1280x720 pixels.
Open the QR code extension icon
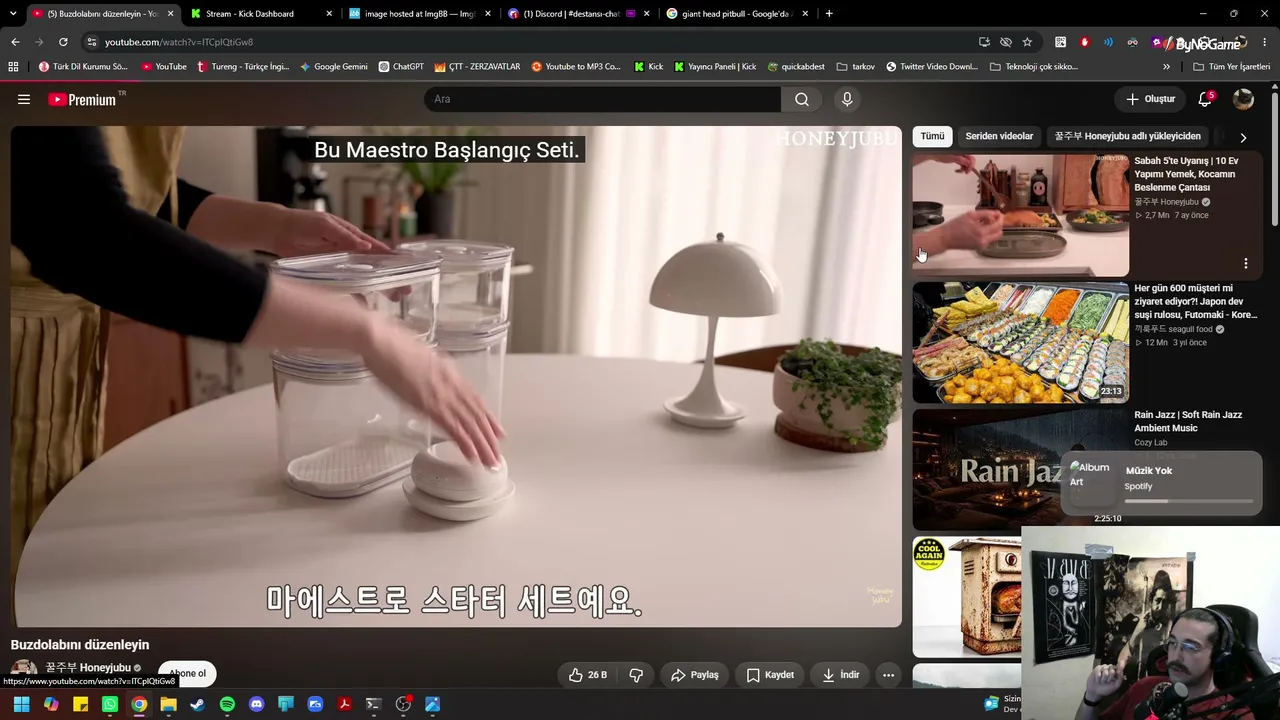(x=1060, y=42)
